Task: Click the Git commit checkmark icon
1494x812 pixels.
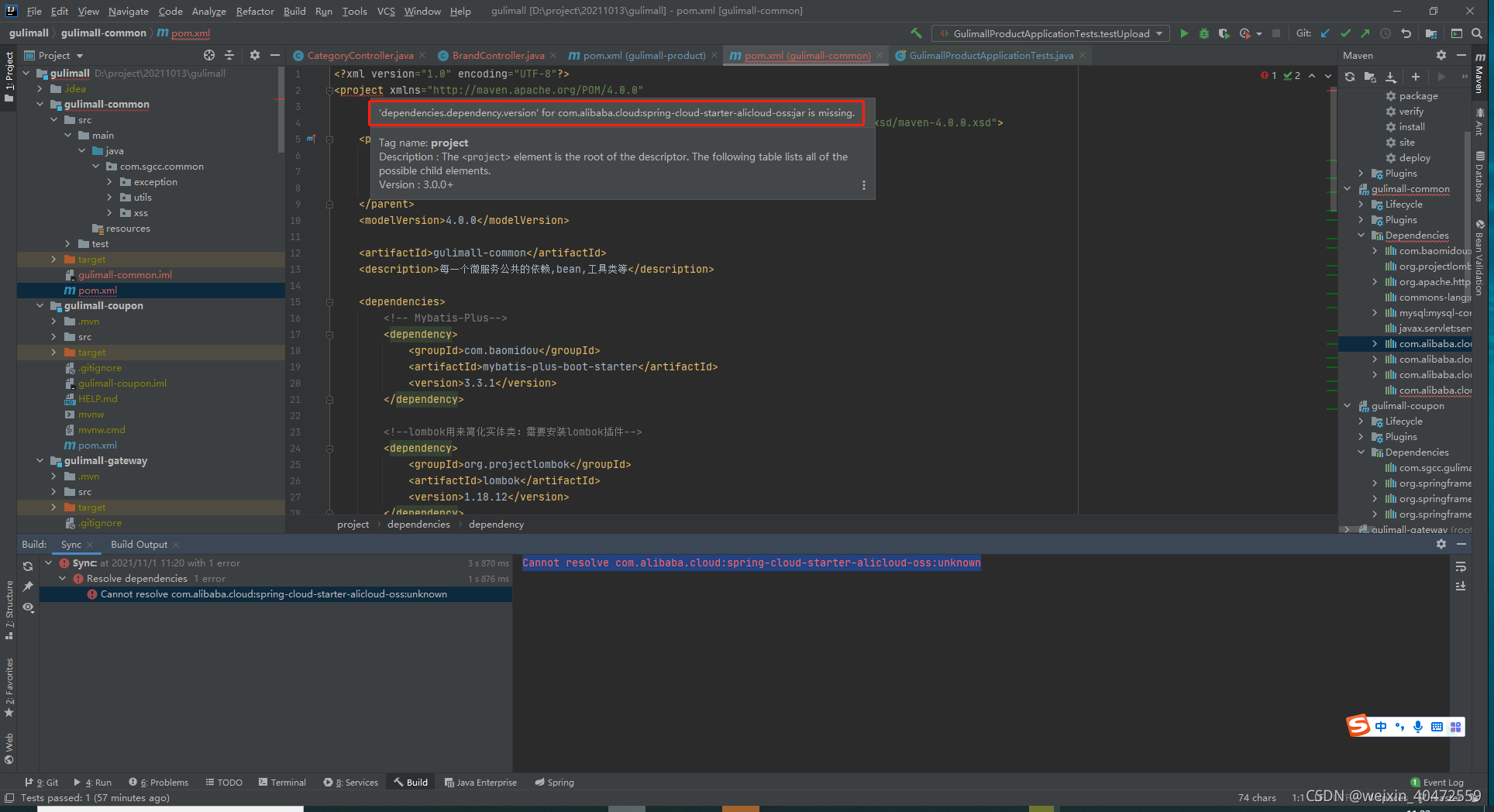Action: pos(1345,33)
